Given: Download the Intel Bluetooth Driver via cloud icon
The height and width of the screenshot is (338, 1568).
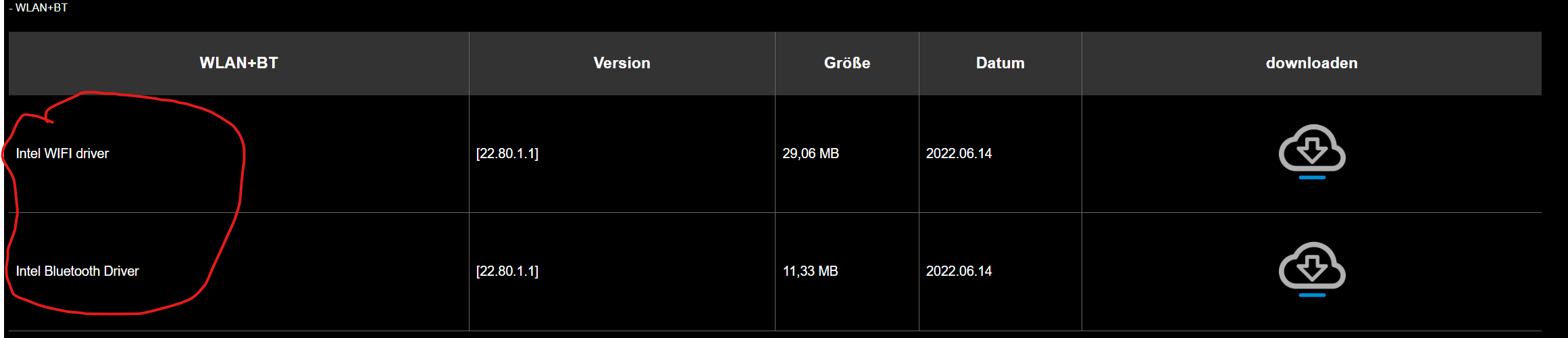Looking at the screenshot, I should (x=1312, y=266).
